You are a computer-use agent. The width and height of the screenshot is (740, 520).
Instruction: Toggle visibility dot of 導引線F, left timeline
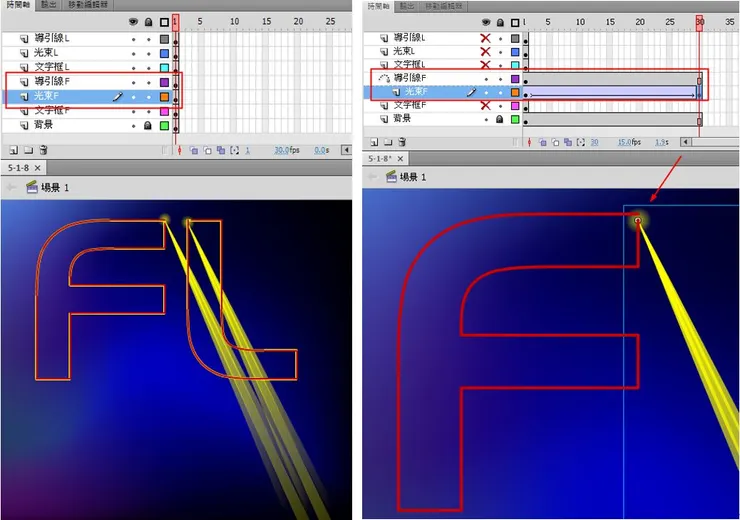coord(134,82)
